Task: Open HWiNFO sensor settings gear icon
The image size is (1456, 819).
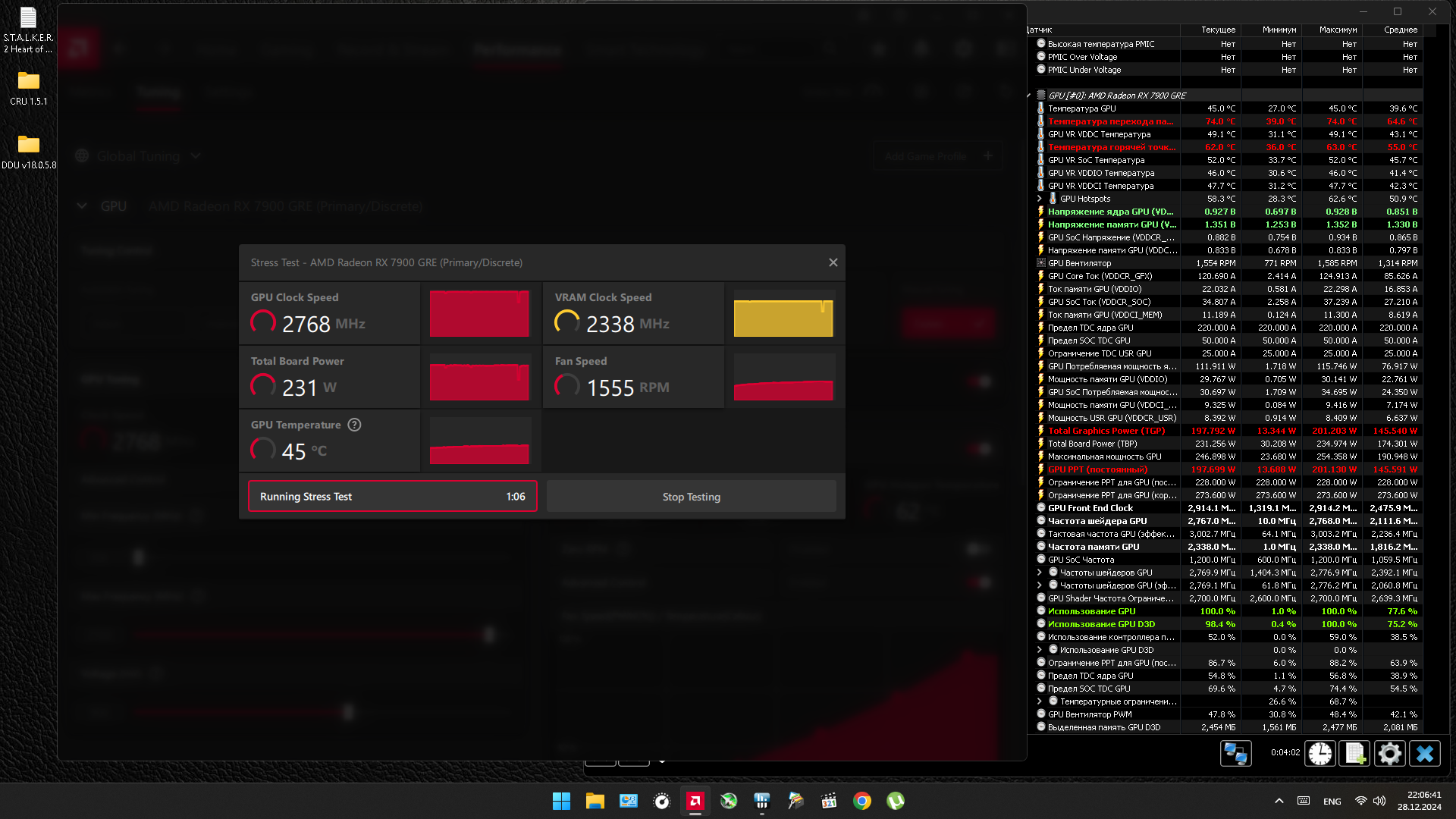Action: point(1389,753)
